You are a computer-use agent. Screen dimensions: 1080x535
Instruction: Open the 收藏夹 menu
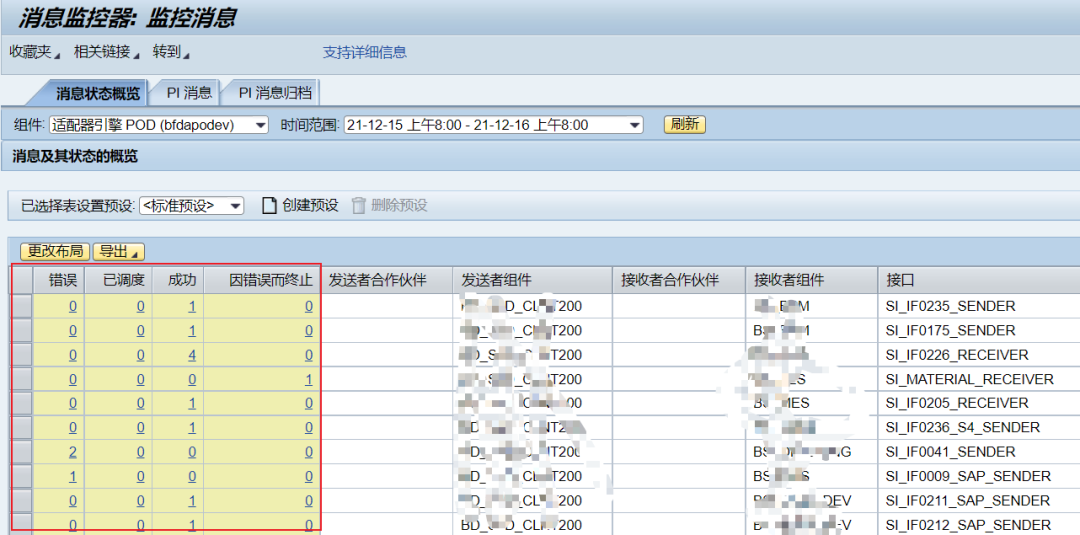point(34,52)
